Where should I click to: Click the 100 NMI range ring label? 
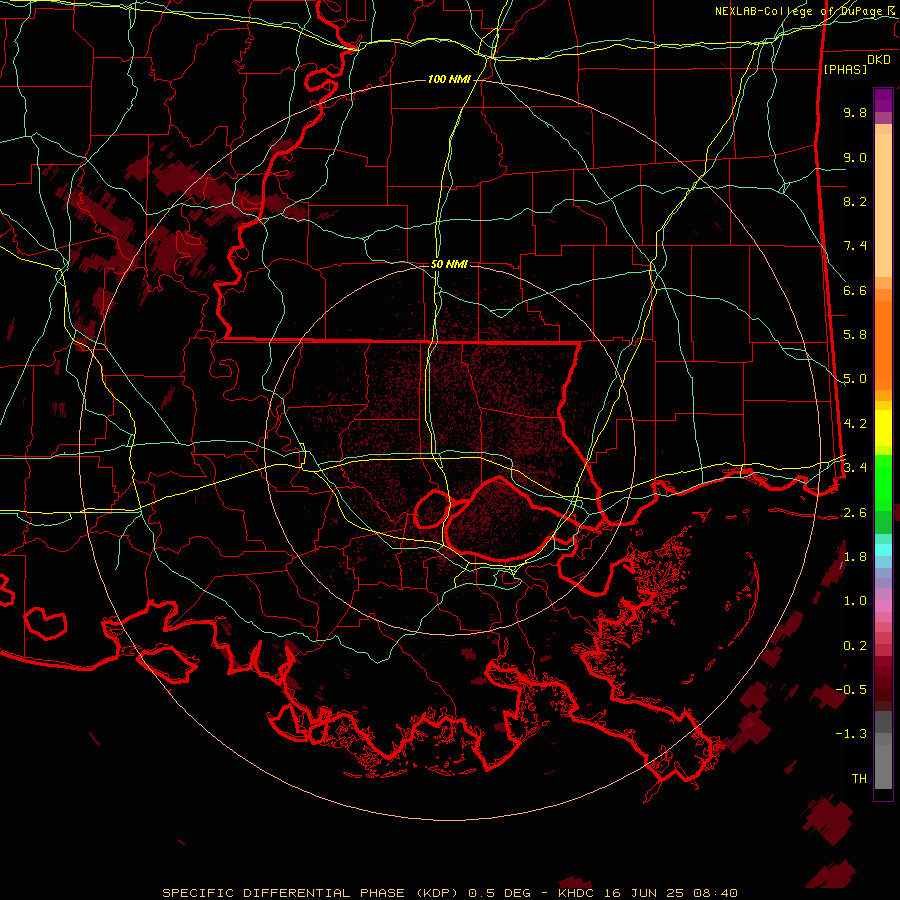[449, 79]
